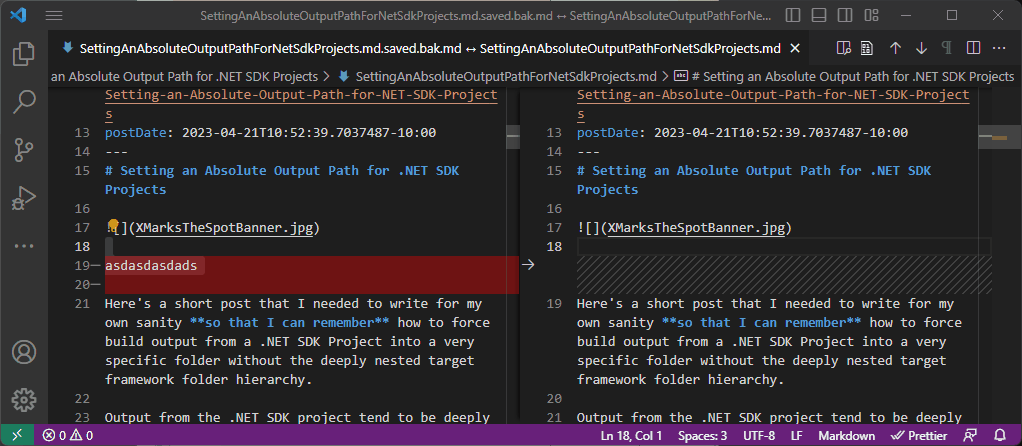Change end of line sequence LF

796,435
